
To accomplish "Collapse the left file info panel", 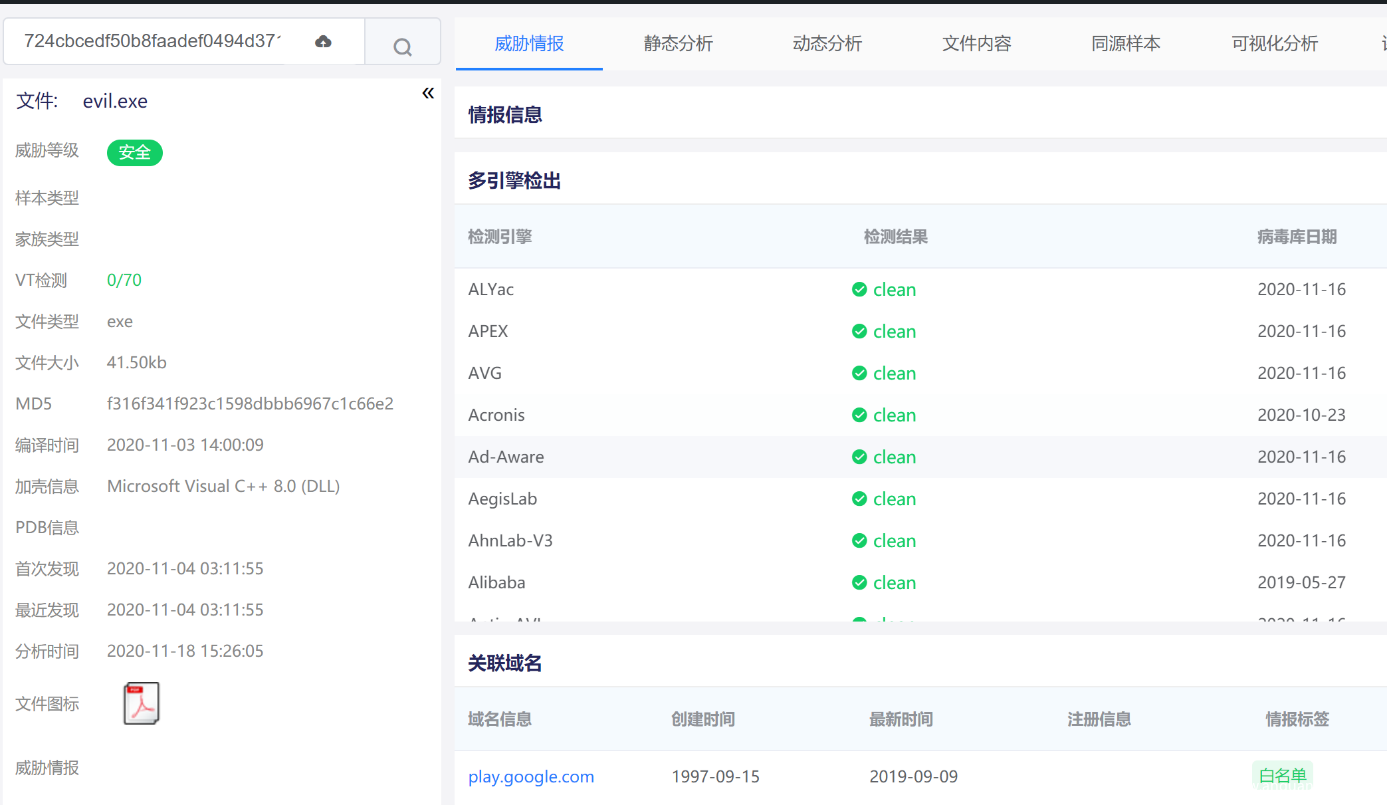I will pos(428,93).
